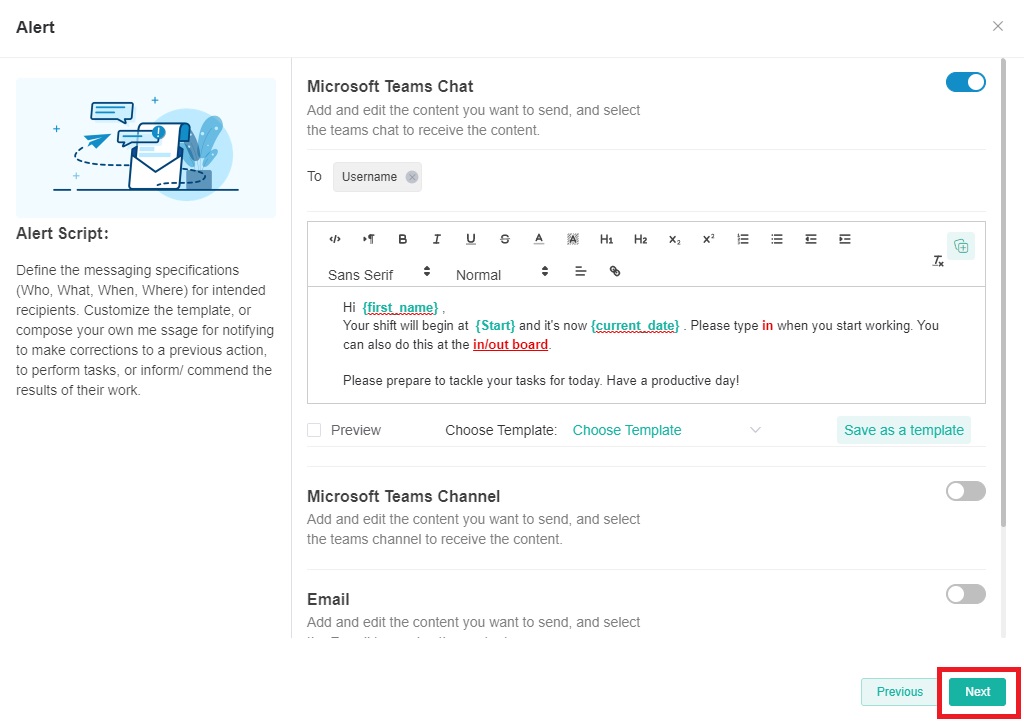This screenshot has height=724, width=1024.
Task: Toggle bold formatting in the editor
Action: click(403, 239)
